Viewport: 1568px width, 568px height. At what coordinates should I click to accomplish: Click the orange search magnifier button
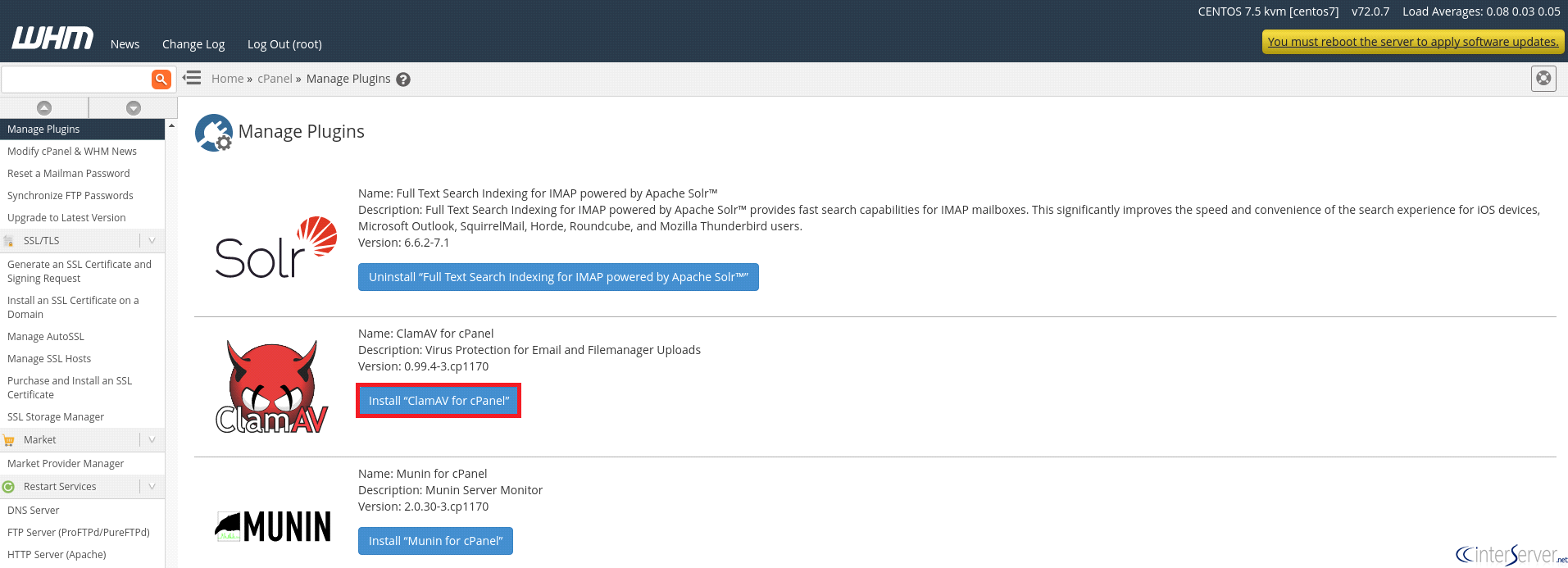(x=161, y=80)
